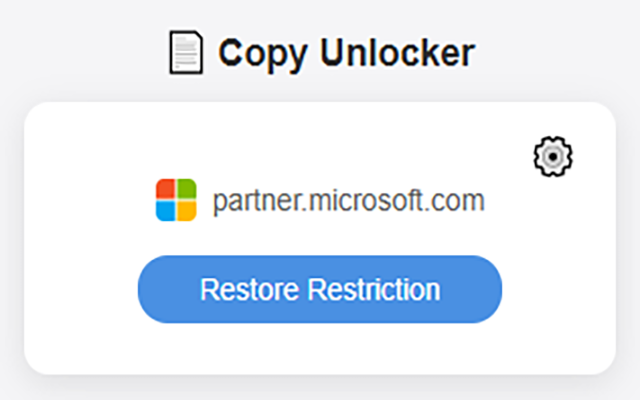Click the page icon in the header
This screenshot has height=400, width=640.
coord(185,53)
